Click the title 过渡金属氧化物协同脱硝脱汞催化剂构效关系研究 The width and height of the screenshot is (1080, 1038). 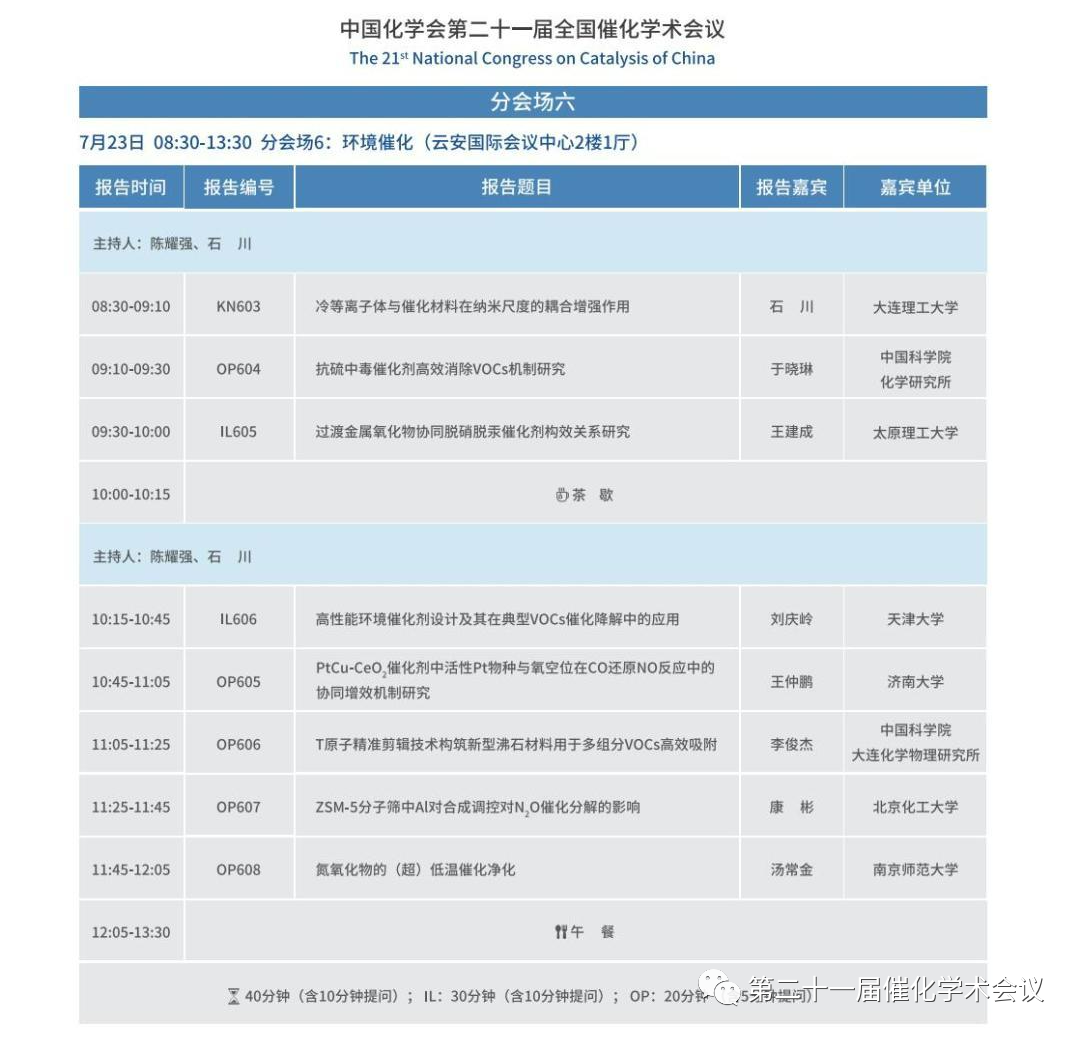click(x=472, y=432)
